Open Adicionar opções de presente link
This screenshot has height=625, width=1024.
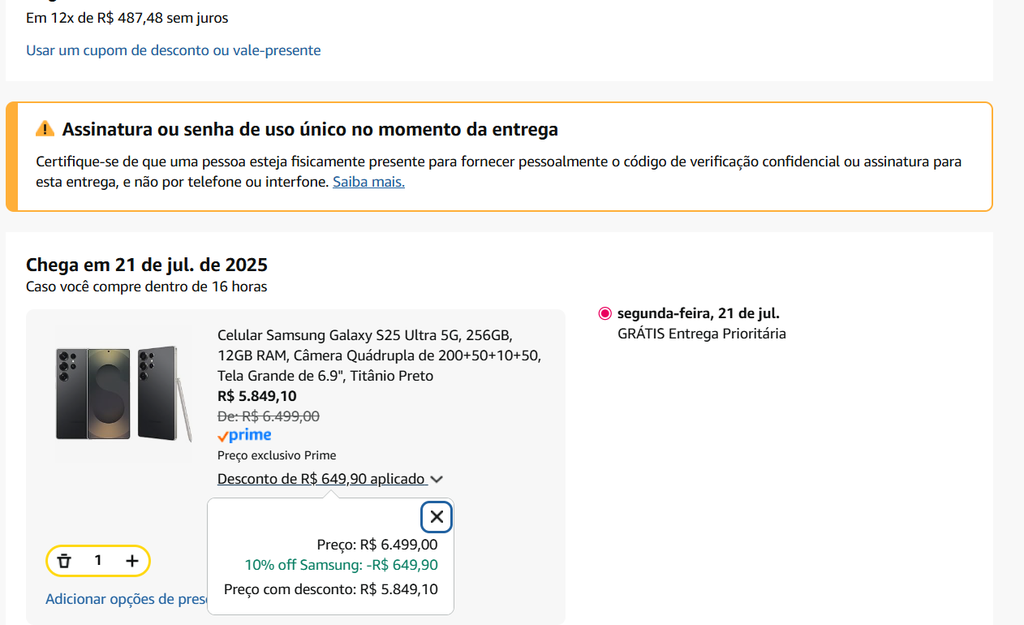125,599
